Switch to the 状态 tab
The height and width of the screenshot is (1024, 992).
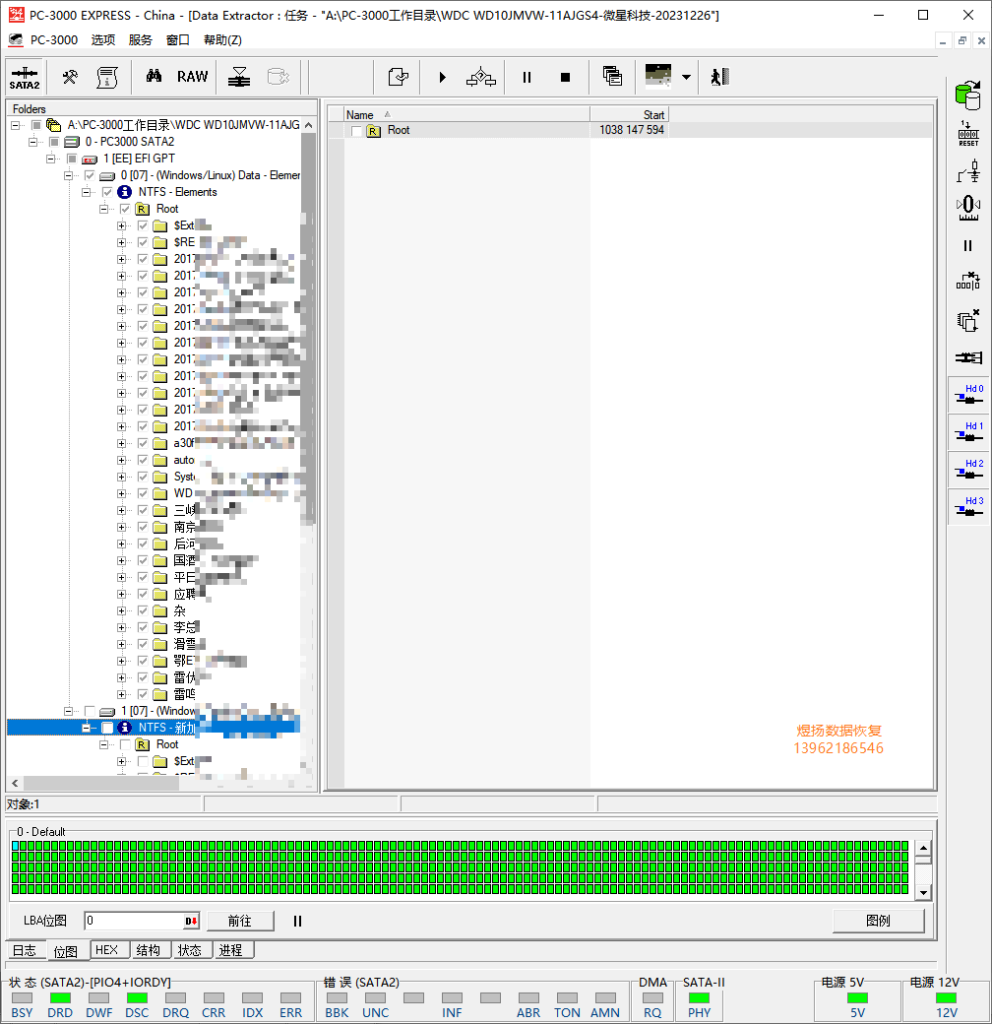190,950
